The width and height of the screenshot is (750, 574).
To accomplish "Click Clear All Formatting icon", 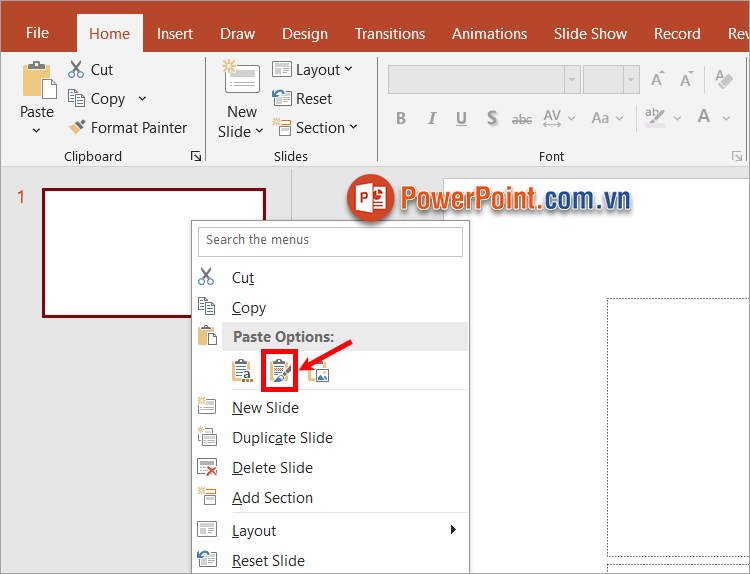I will (x=724, y=79).
